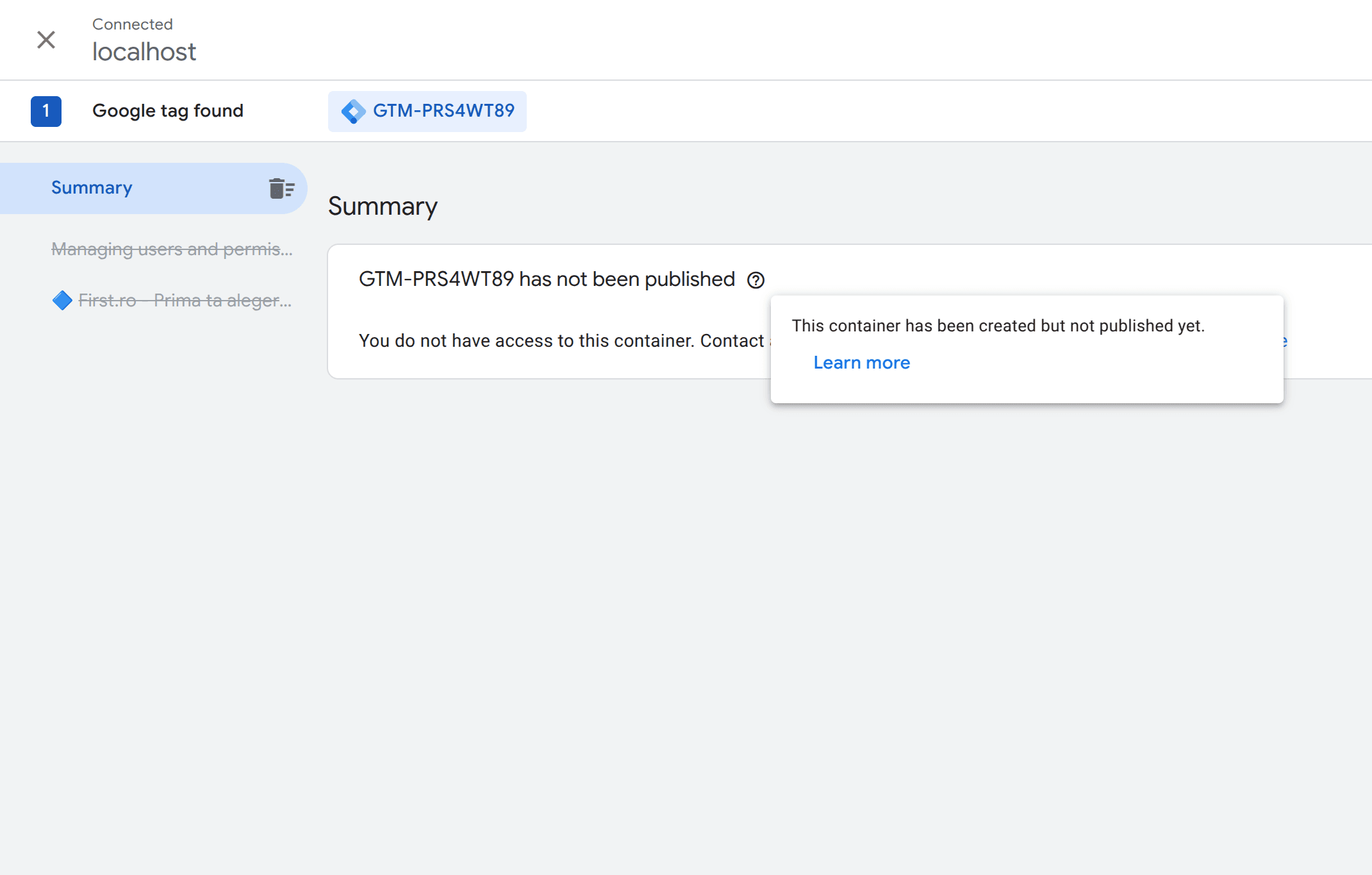
Task: Close the Tag Assistant debug session
Action: click(46, 40)
